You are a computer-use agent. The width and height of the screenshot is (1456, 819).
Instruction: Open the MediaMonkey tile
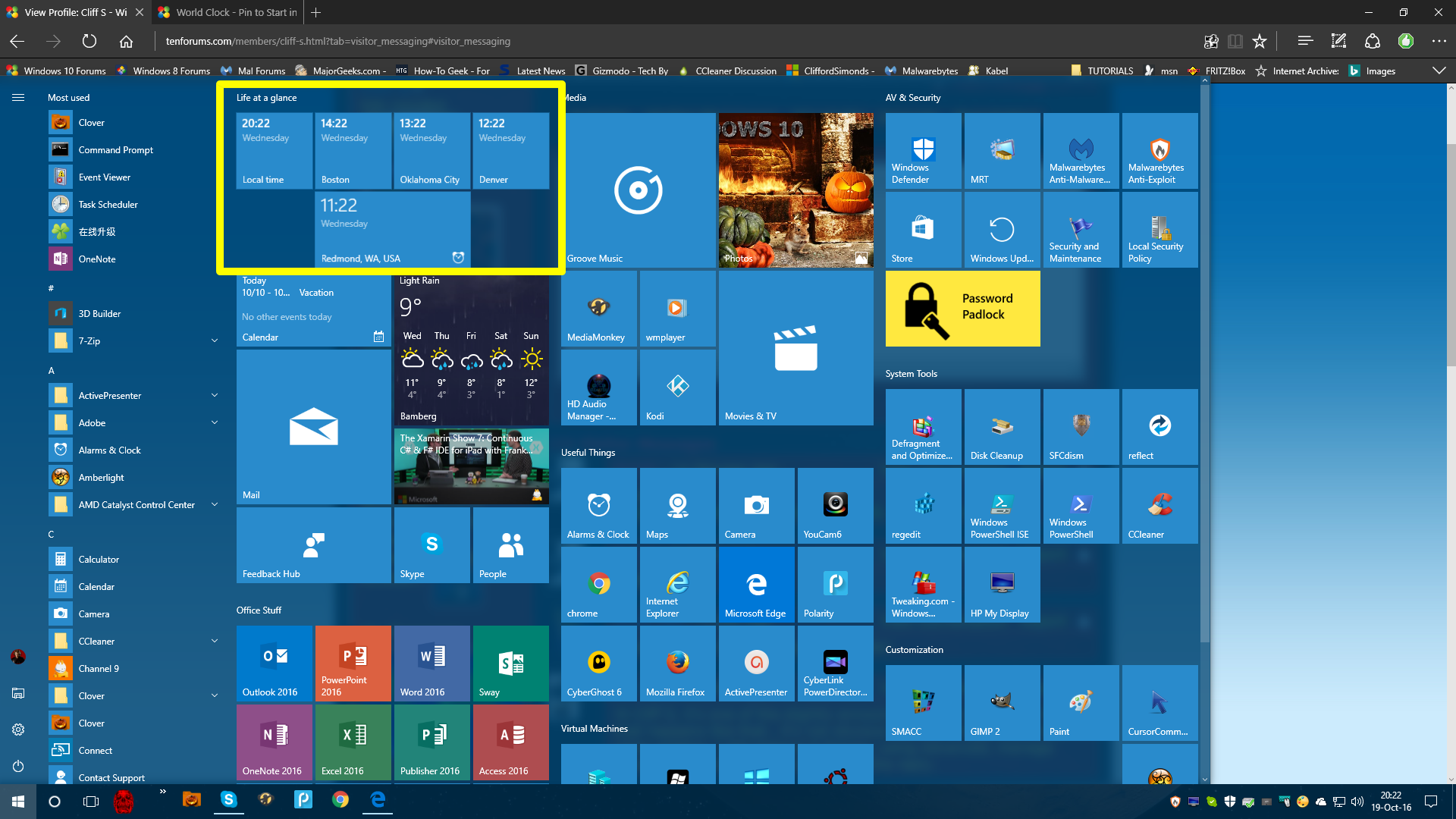click(598, 309)
